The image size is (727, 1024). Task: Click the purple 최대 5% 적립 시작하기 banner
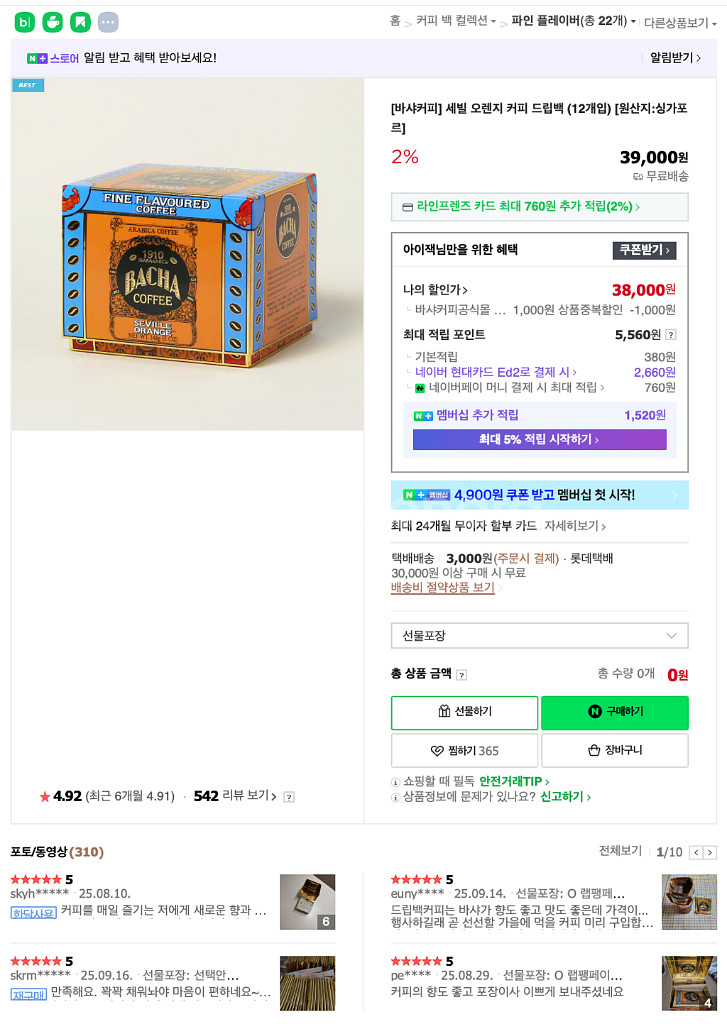coord(540,440)
